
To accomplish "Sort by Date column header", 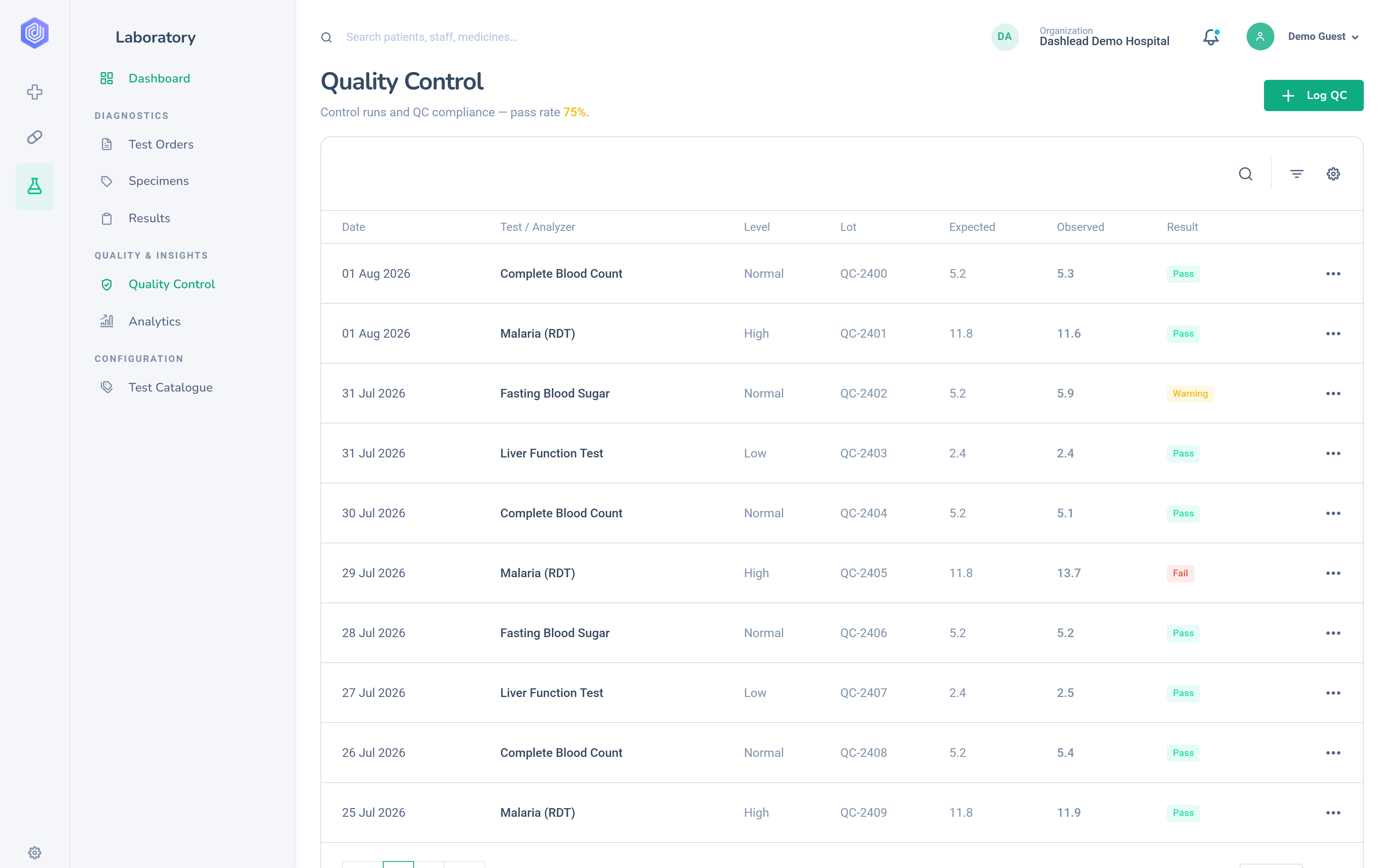I will [x=354, y=227].
